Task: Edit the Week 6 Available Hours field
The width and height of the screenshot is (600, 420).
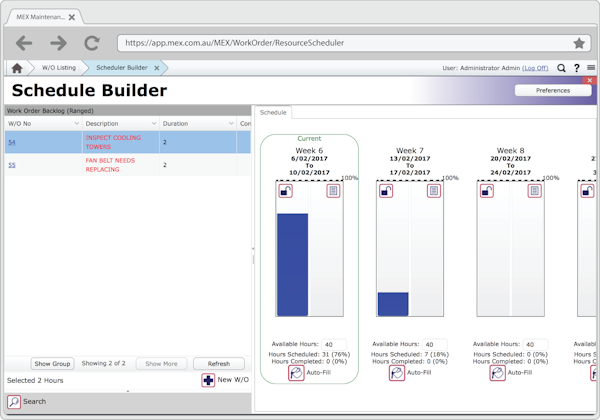Action: [x=334, y=344]
